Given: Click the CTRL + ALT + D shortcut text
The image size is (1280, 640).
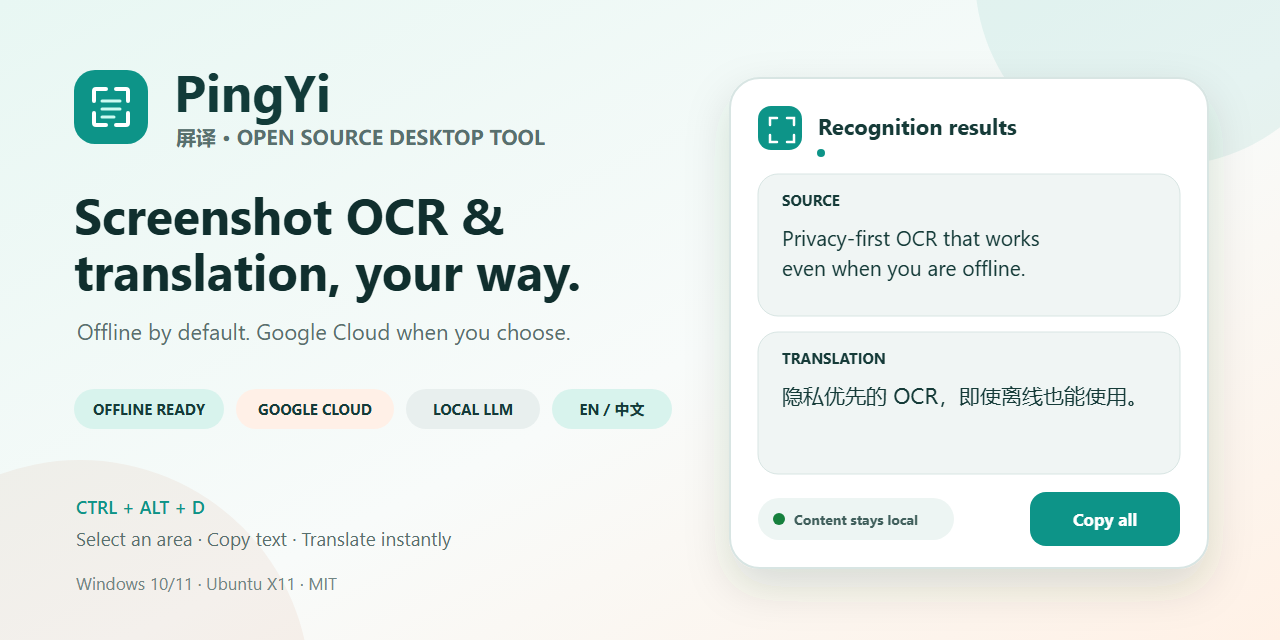Looking at the screenshot, I should tap(140, 508).
